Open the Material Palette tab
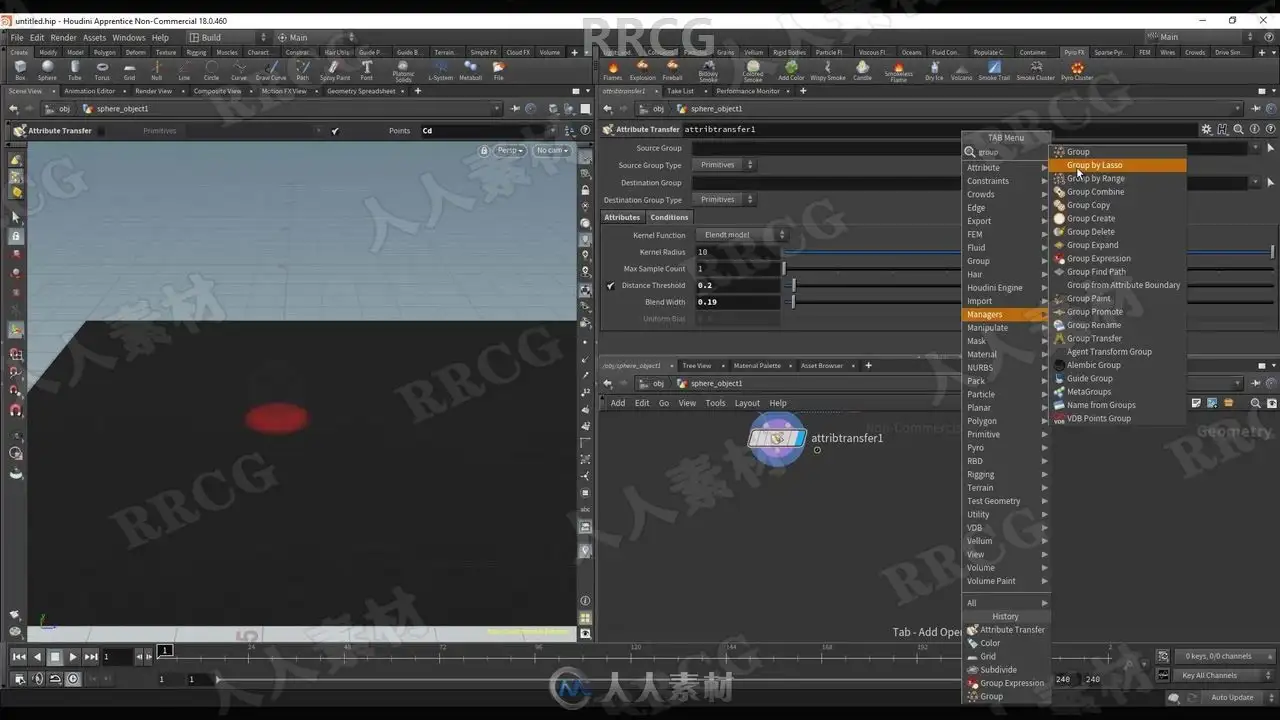Viewport: 1280px width, 720px height. (x=757, y=366)
